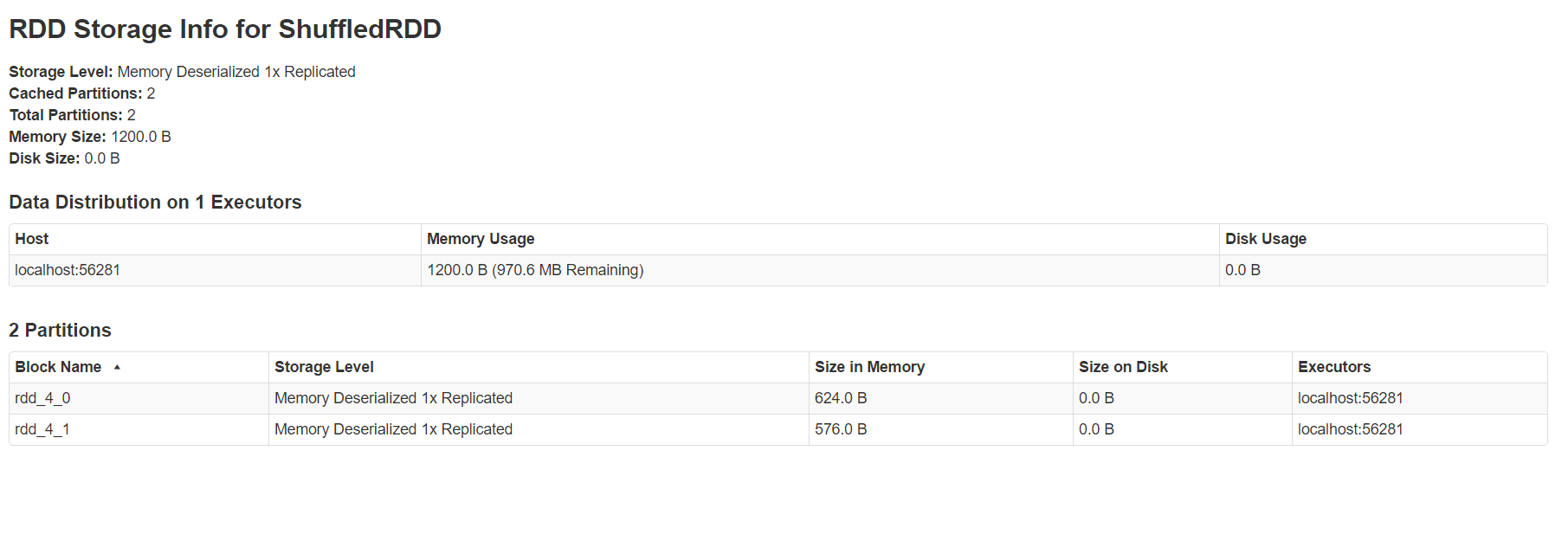Viewport: 1568px width, 534px height.
Task: Click the Host column header
Action: pyautogui.click(x=32, y=239)
